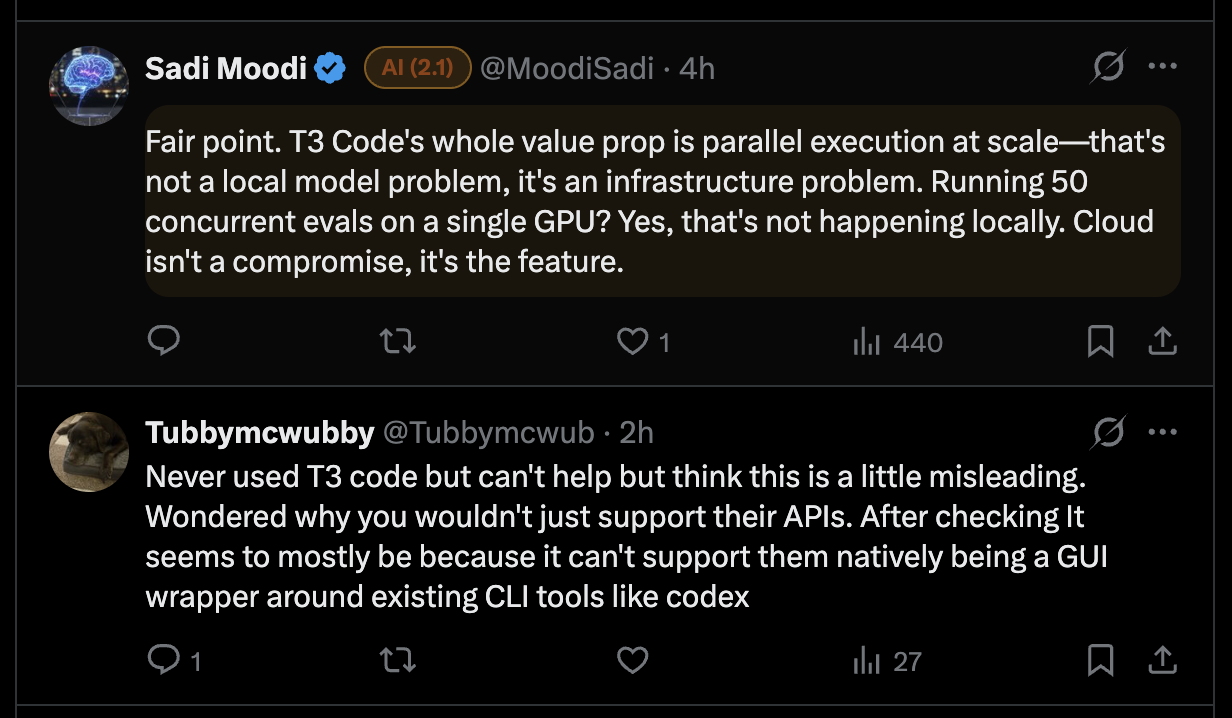This screenshot has width=1232, height=718.
Task: Open Grok icon on Tubbymcwubby's post
Action: click(x=1107, y=433)
